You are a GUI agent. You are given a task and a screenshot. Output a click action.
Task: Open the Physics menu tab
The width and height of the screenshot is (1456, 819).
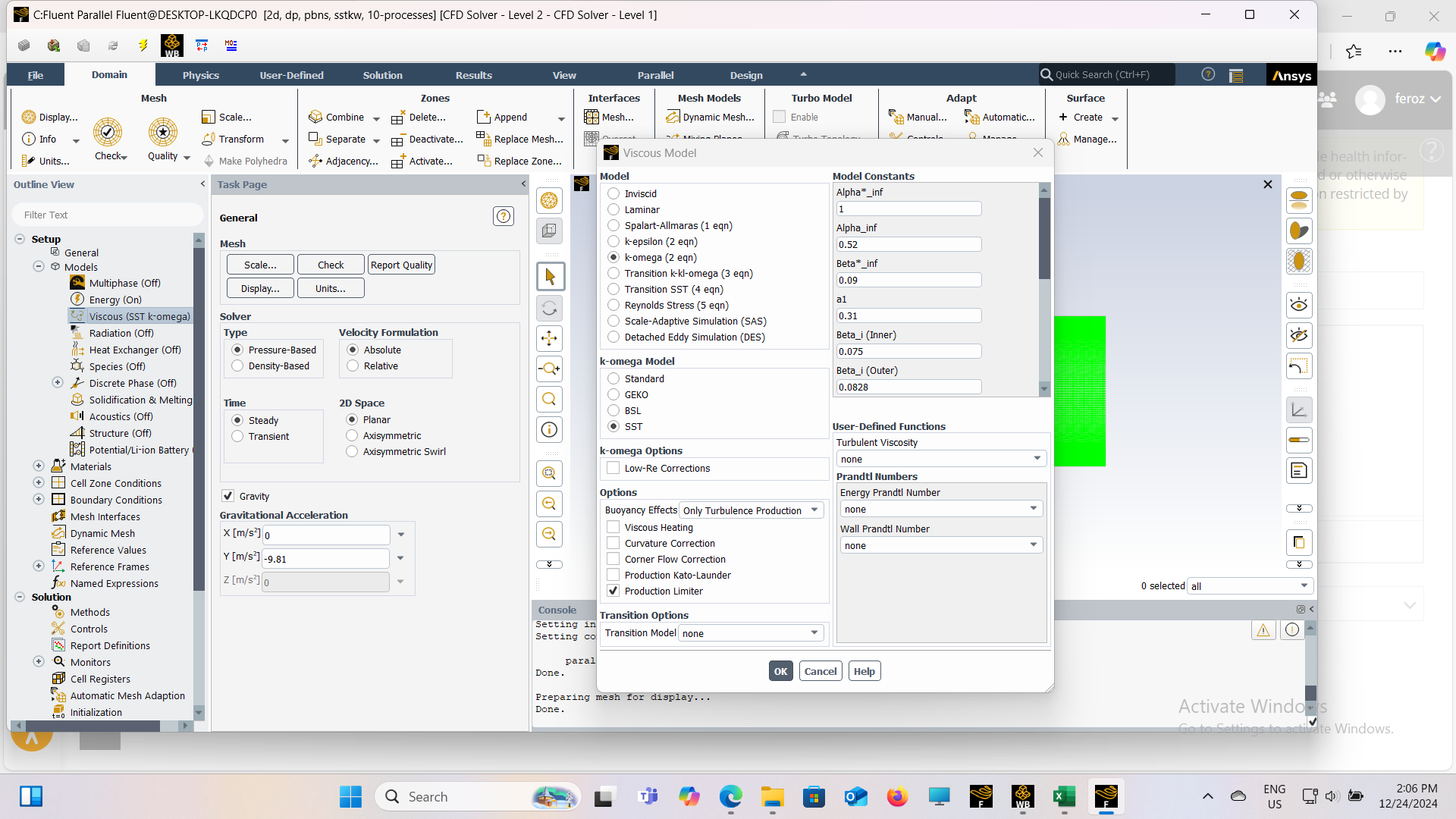pyautogui.click(x=200, y=75)
